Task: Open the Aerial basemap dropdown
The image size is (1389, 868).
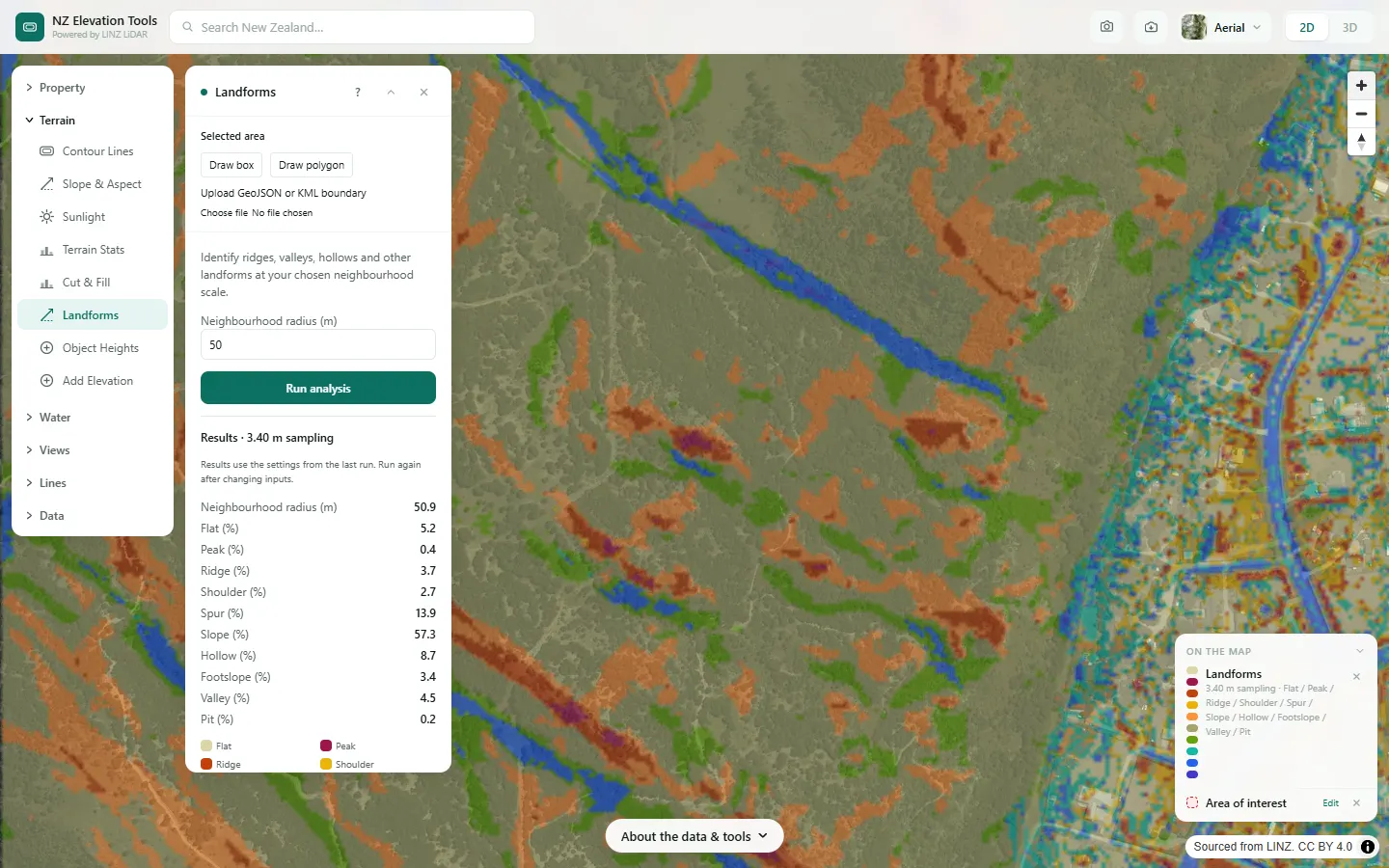Action: pos(1222,27)
